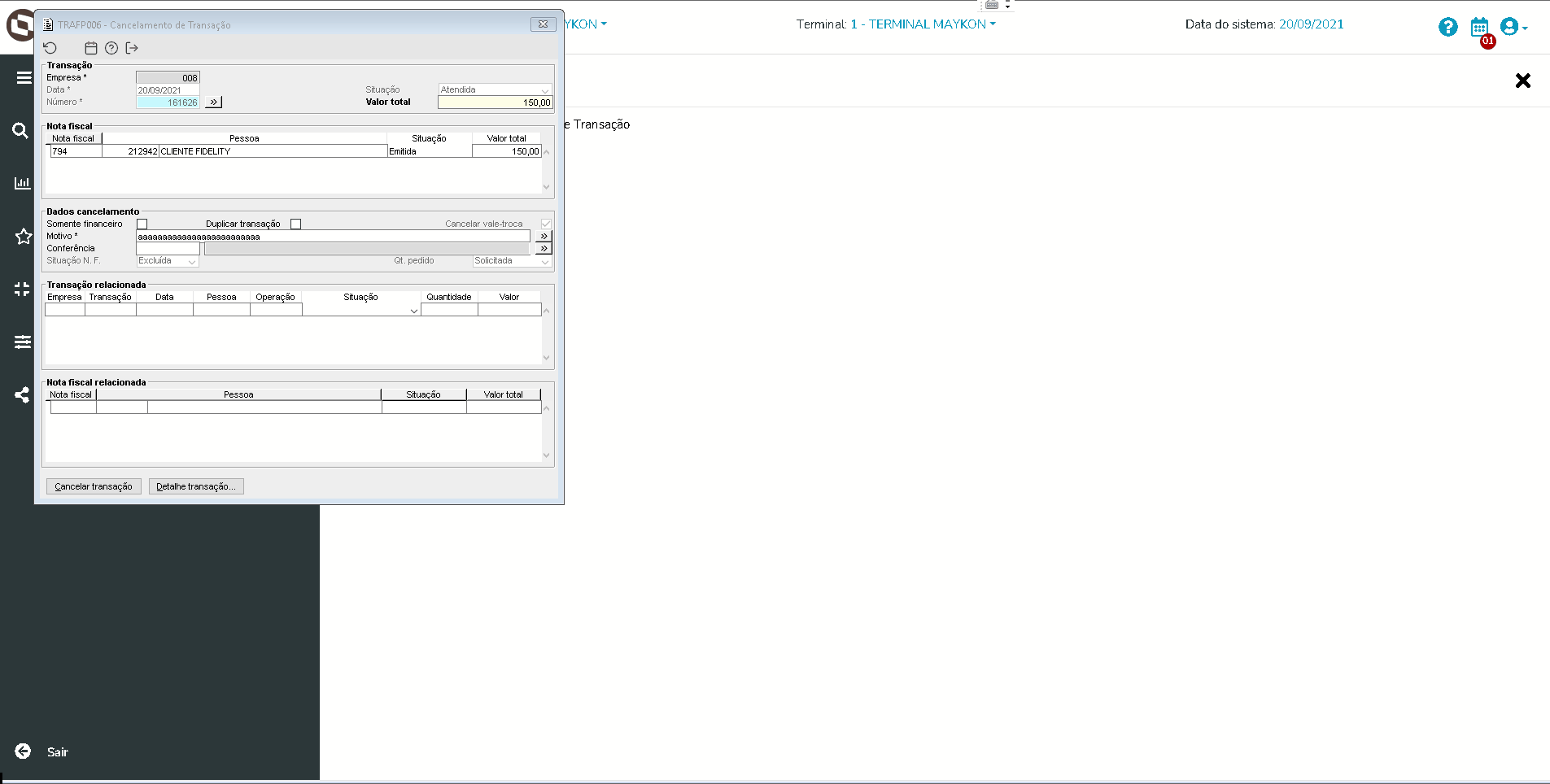Click the Data field showing 20/09/2021
1550x784 pixels.
pyautogui.click(x=168, y=89)
